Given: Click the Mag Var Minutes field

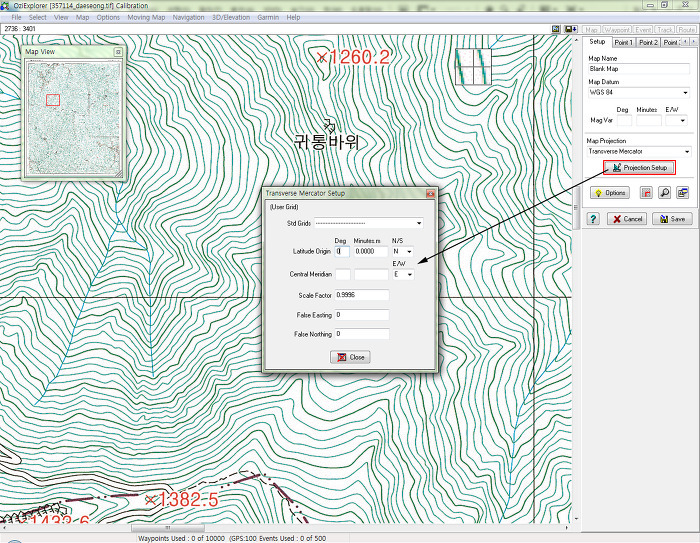Looking at the screenshot, I should [649, 121].
